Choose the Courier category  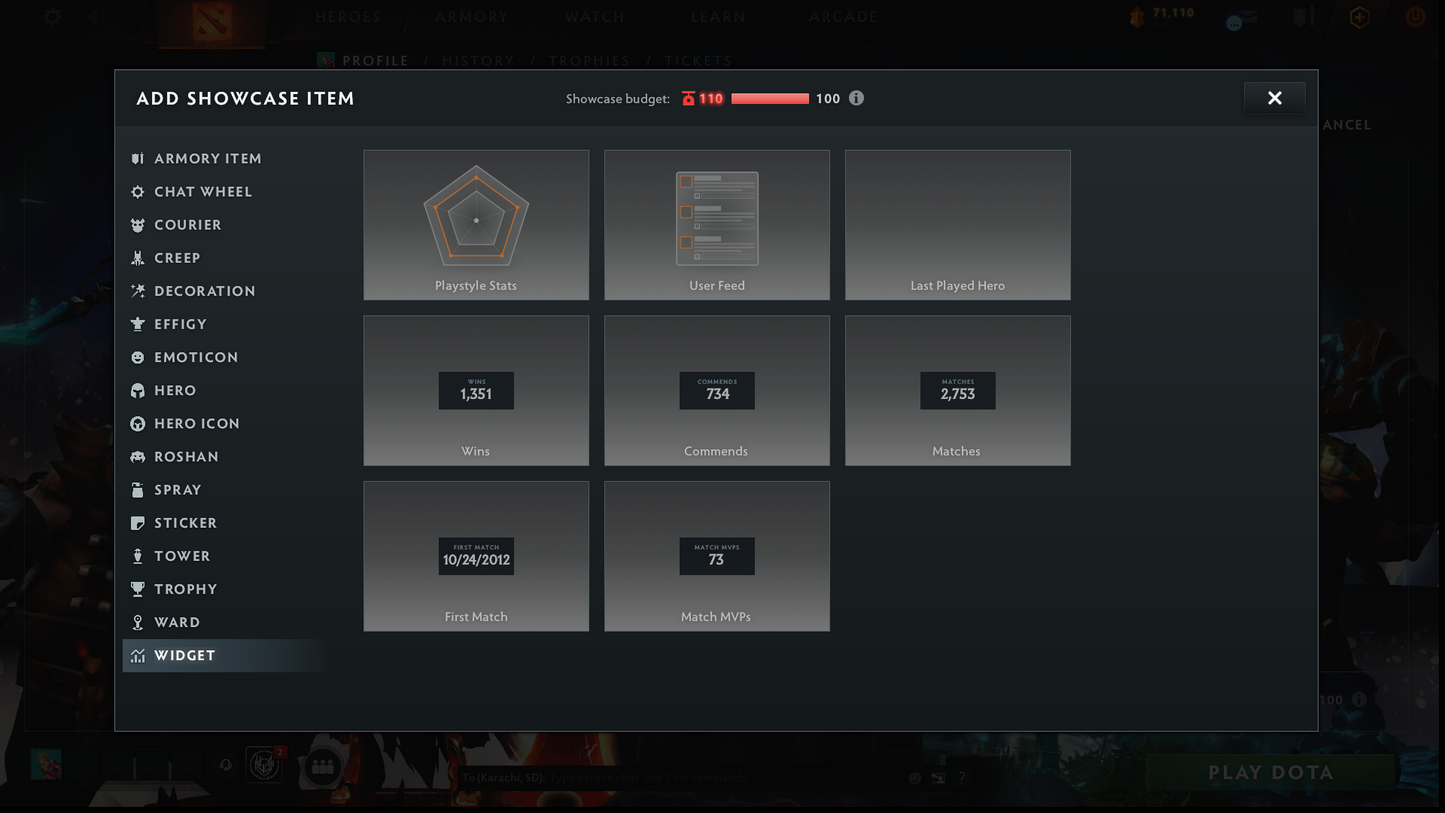(x=225, y=224)
